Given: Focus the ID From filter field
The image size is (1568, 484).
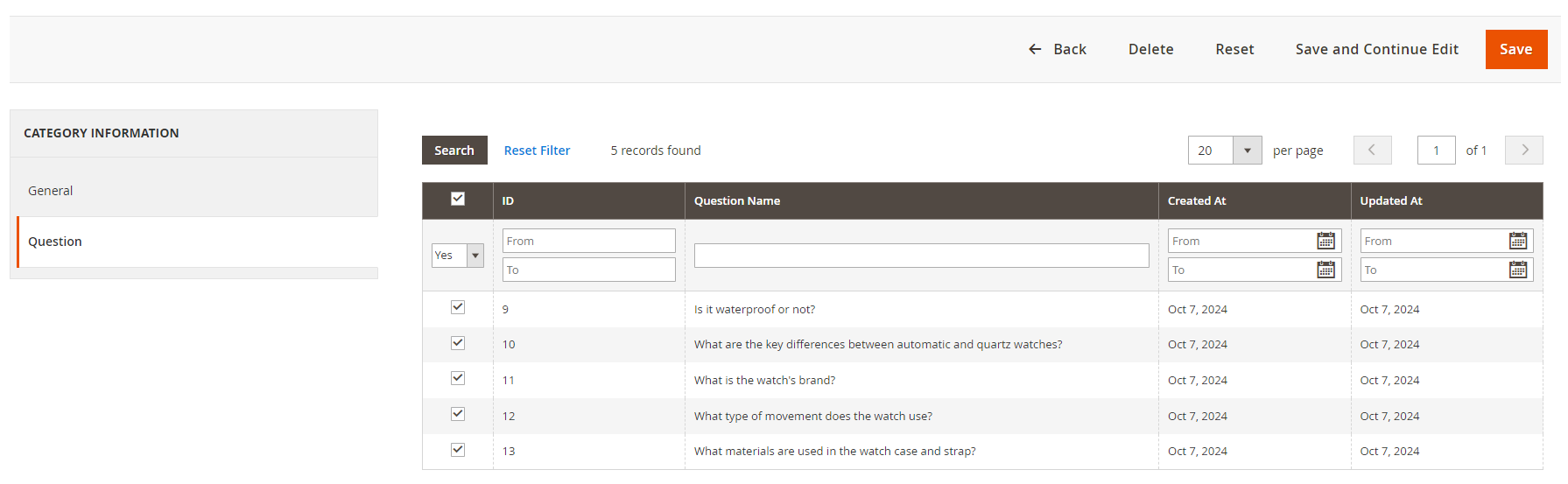Looking at the screenshot, I should (x=589, y=241).
